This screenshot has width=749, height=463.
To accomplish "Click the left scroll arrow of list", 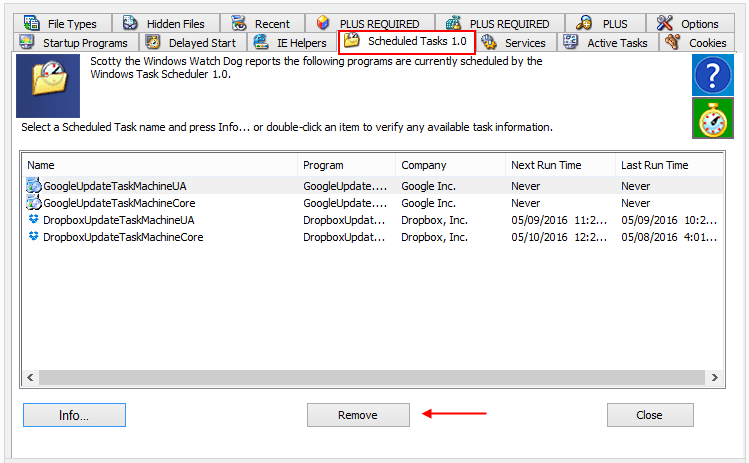I will point(30,377).
